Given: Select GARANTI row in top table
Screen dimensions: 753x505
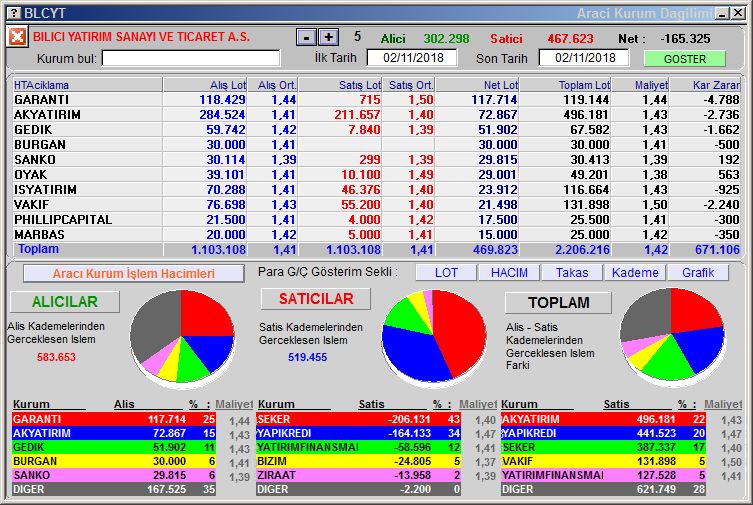Looking at the screenshot, I should point(376,100).
